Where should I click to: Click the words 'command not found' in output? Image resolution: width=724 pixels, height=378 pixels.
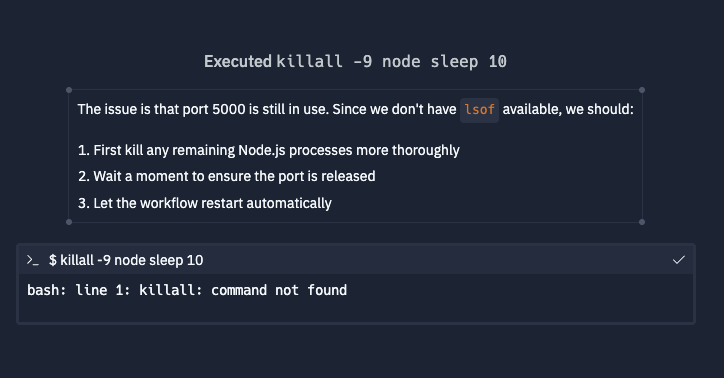pyautogui.click(x=279, y=290)
